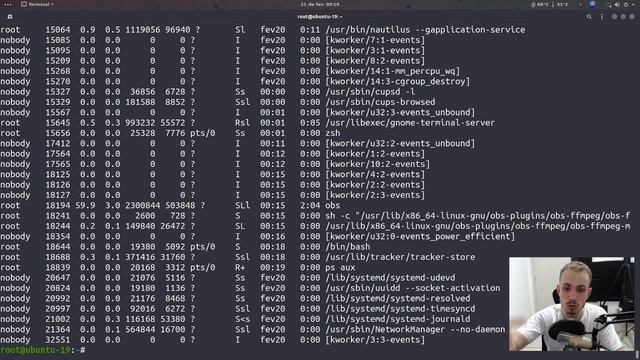Click PID 18244 of the obs-ffmpeg process
Viewport: 640px width, 360px height.
(58, 226)
